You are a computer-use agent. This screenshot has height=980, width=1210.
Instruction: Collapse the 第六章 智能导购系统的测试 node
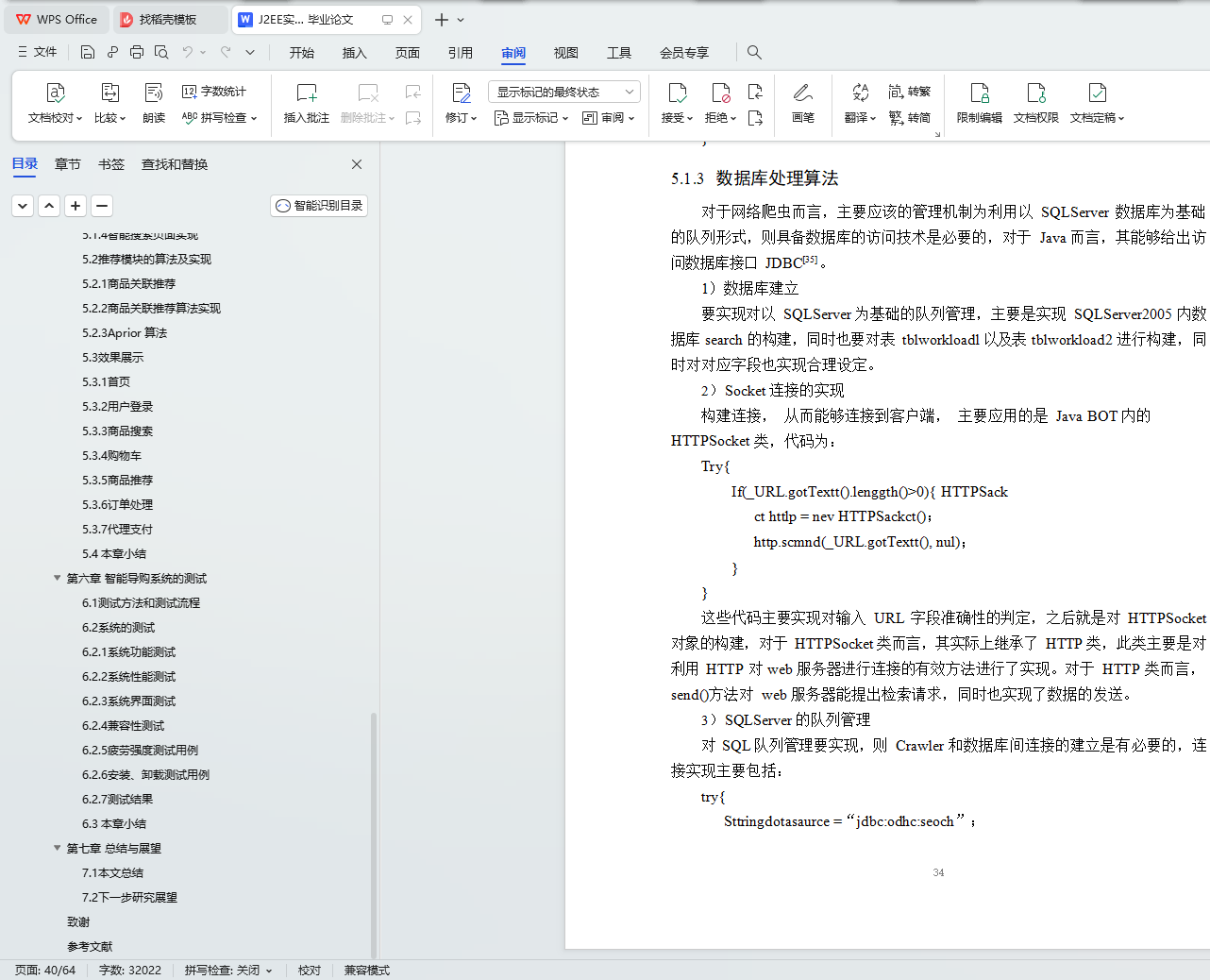57,578
